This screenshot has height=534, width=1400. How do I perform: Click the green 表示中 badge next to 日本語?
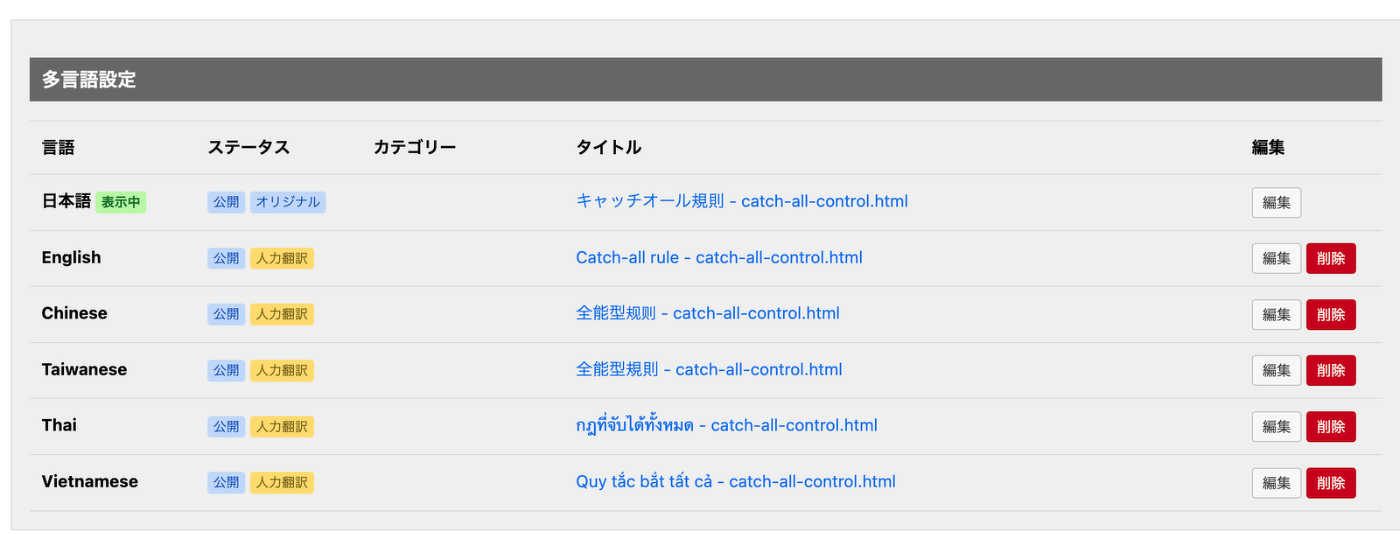121,202
